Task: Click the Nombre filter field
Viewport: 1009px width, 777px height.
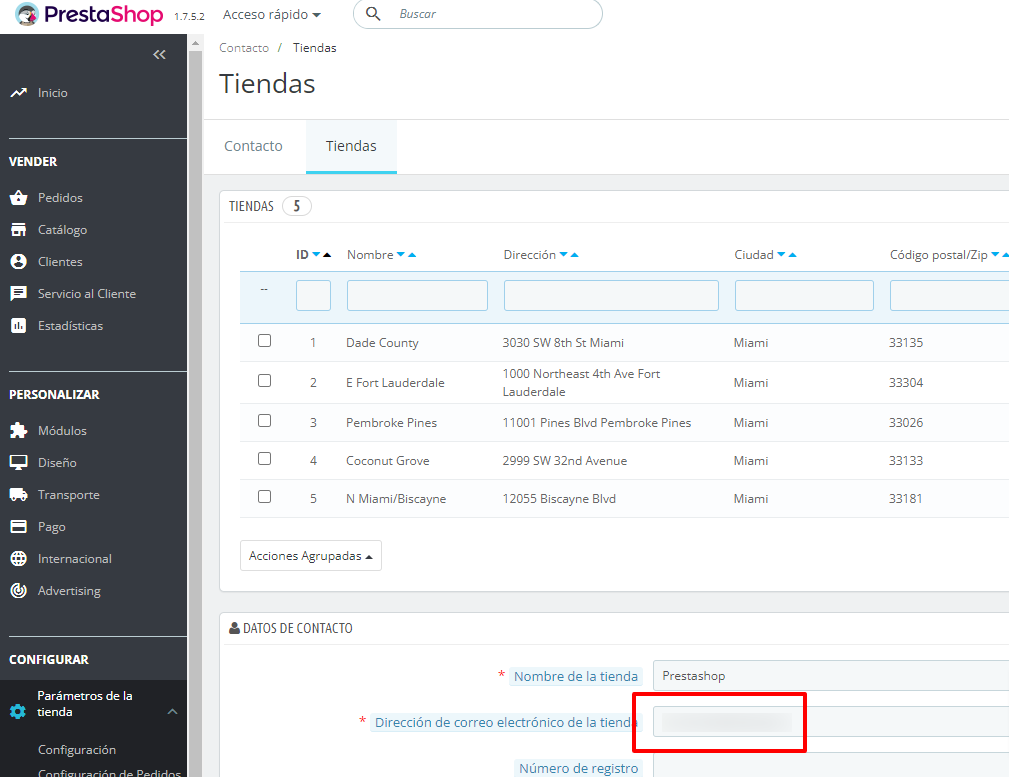Action: (x=418, y=295)
